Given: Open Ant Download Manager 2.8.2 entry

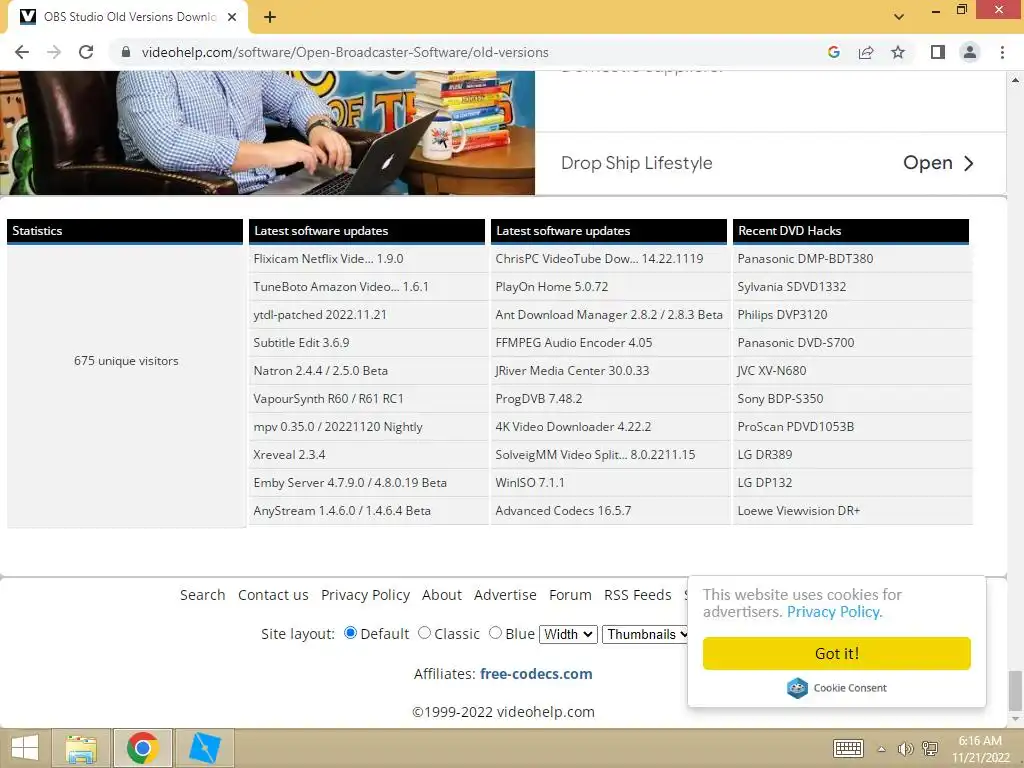Looking at the screenshot, I should [609, 315].
